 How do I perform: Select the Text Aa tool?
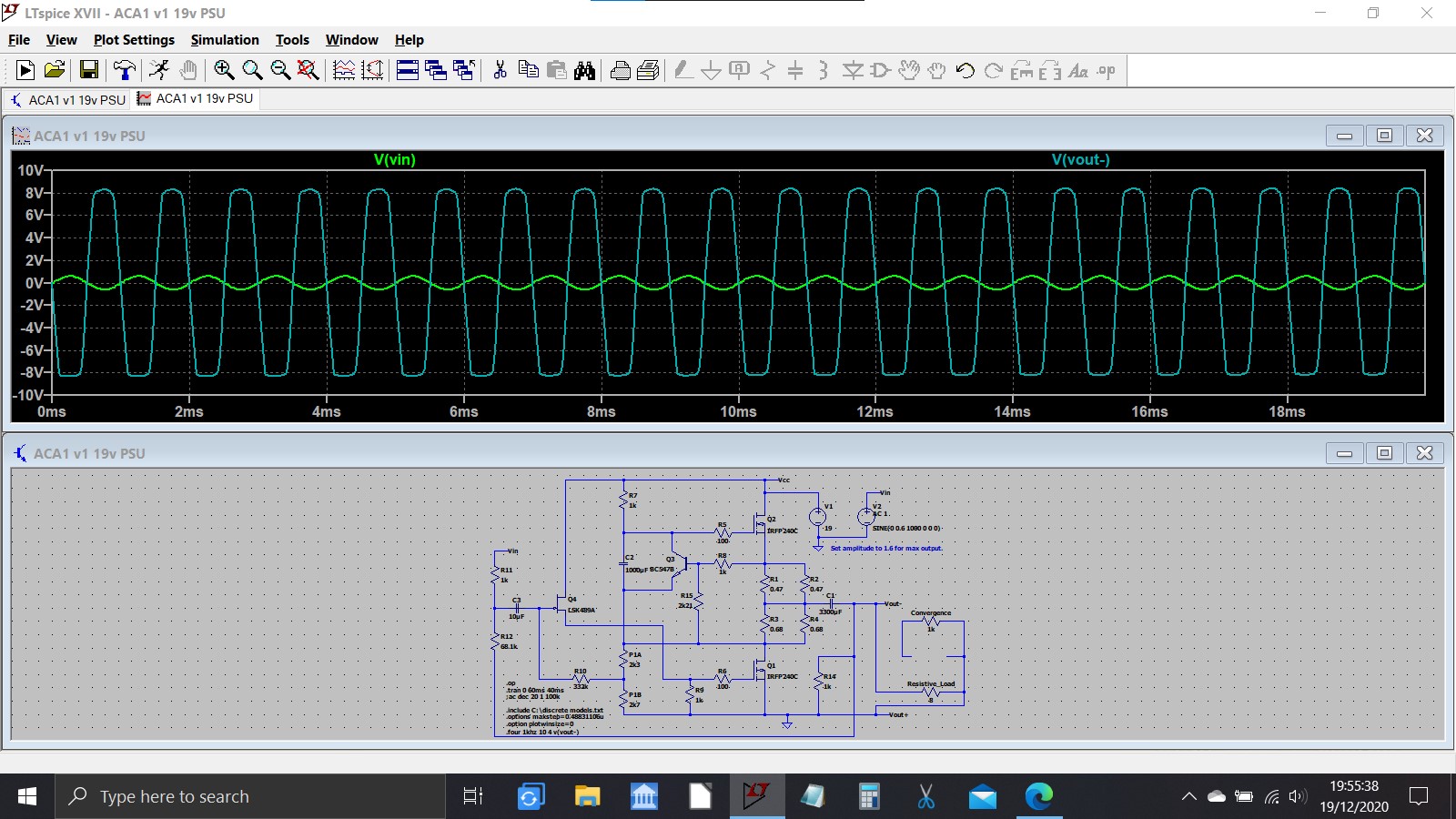pyautogui.click(x=1078, y=70)
